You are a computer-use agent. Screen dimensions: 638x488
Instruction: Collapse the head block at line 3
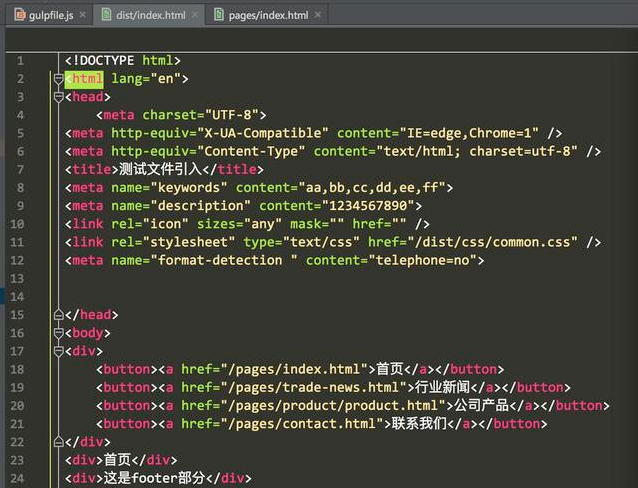[58, 97]
